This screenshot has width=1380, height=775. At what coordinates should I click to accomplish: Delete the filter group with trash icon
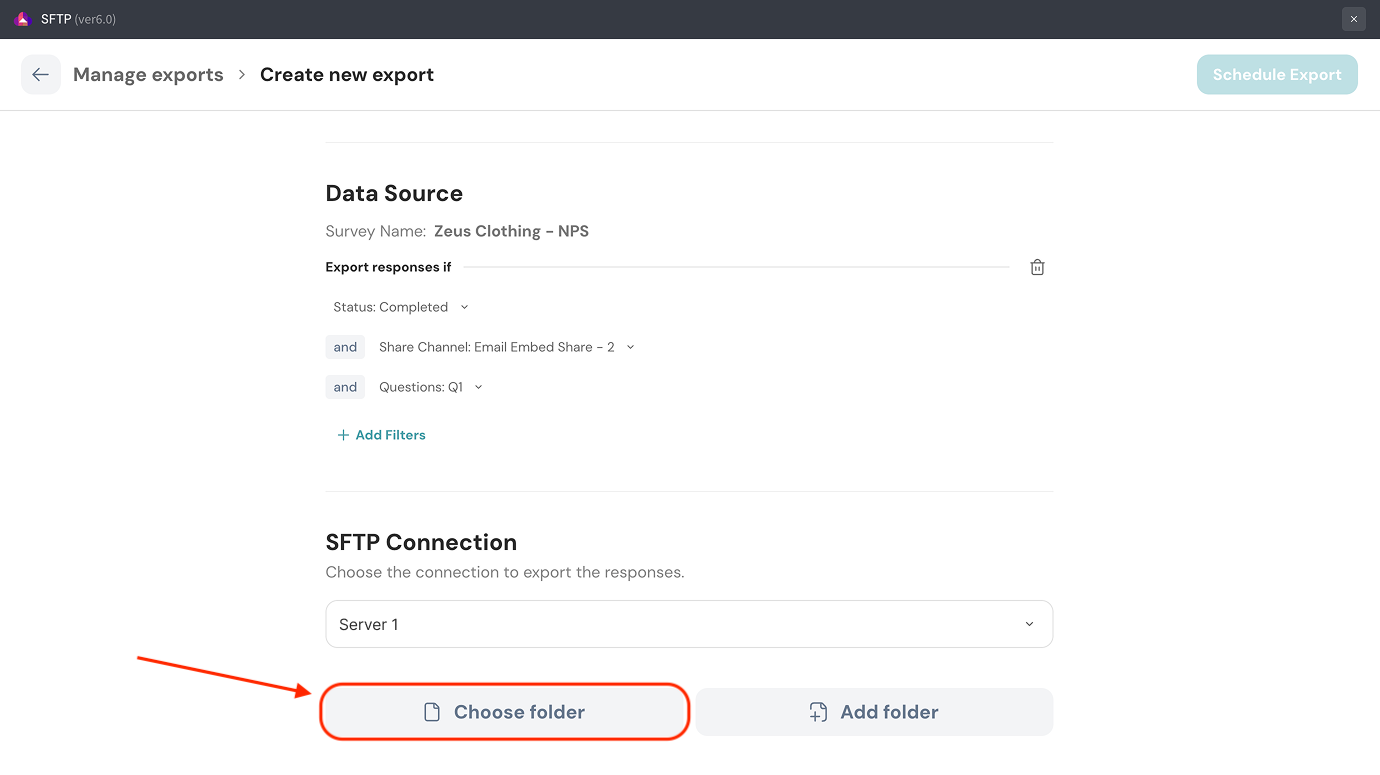(1037, 267)
